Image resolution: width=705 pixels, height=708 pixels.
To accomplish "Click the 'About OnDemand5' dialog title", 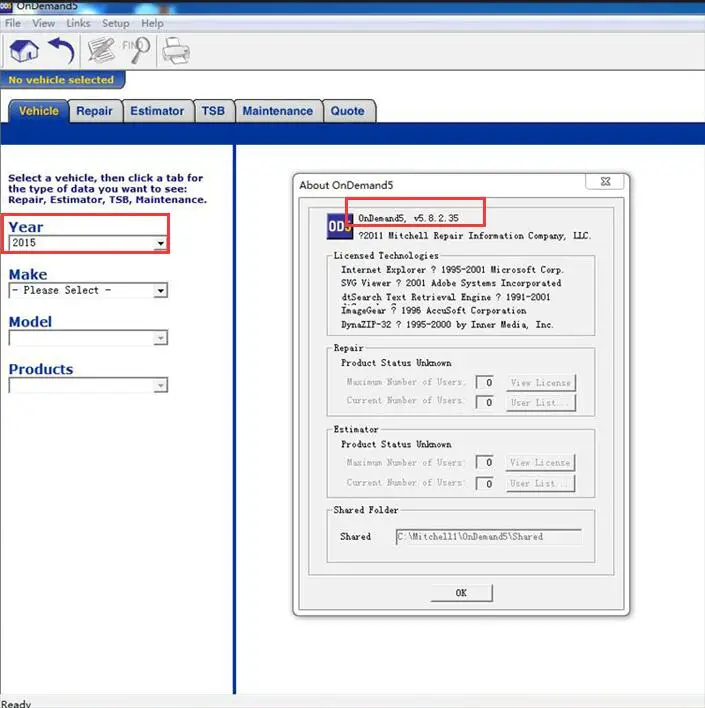I will (x=346, y=185).
